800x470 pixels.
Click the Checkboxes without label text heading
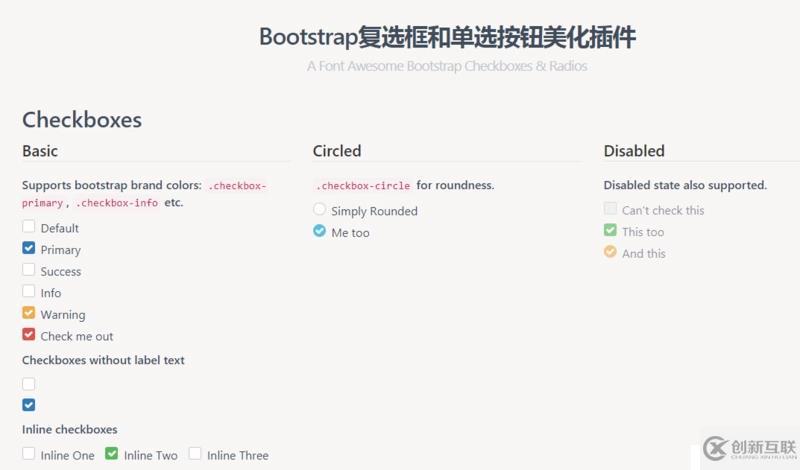pos(103,360)
